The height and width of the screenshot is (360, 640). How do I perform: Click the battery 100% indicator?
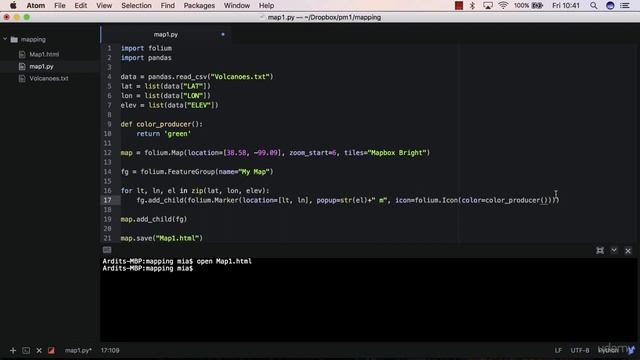[528, 6]
